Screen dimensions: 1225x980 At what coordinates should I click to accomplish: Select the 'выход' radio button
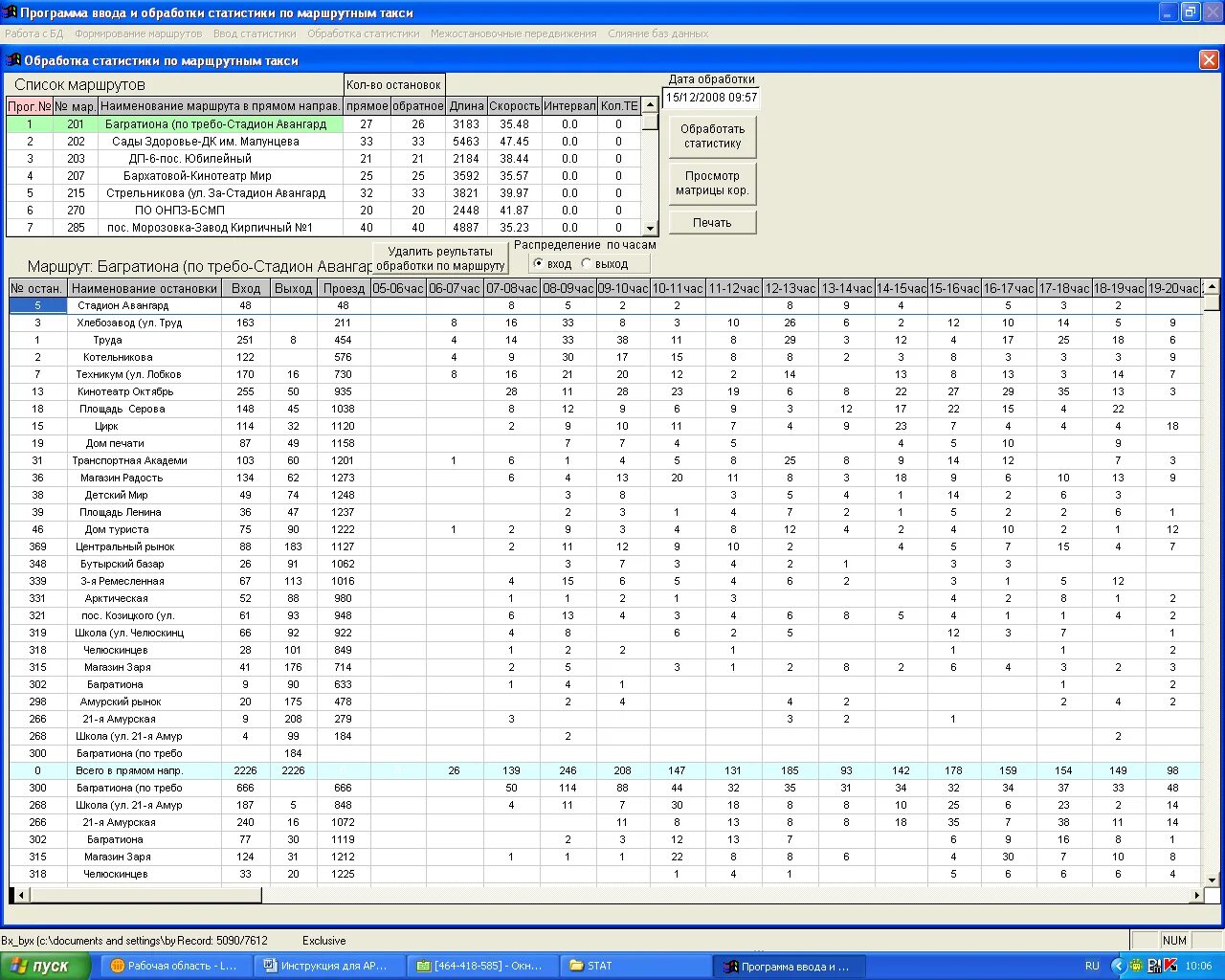pos(605,264)
